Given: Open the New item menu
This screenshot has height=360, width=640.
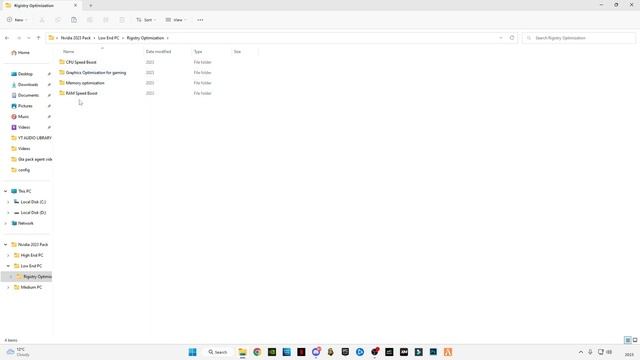Looking at the screenshot, I should point(17,20).
